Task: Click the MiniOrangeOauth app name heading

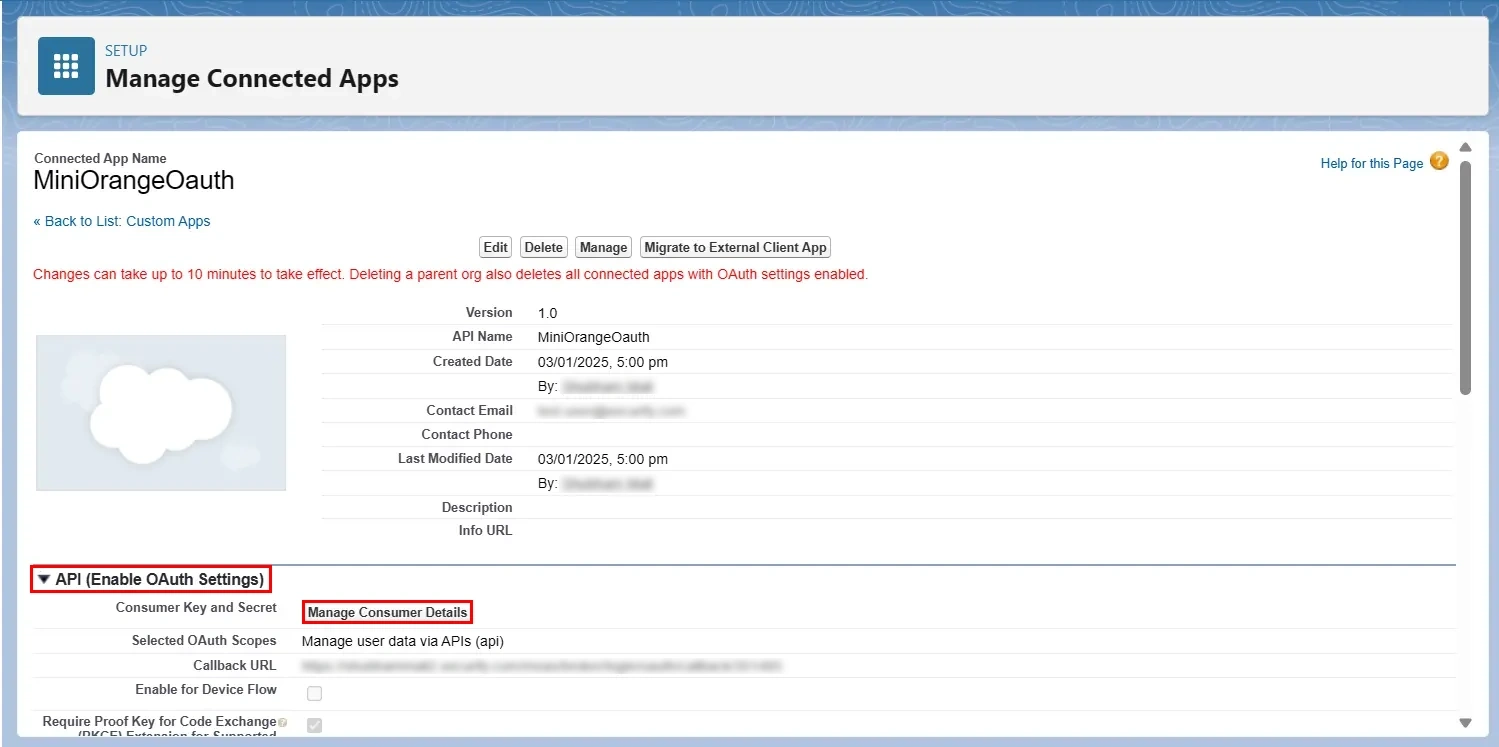Action: pyautogui.click(x=133, y=181)
